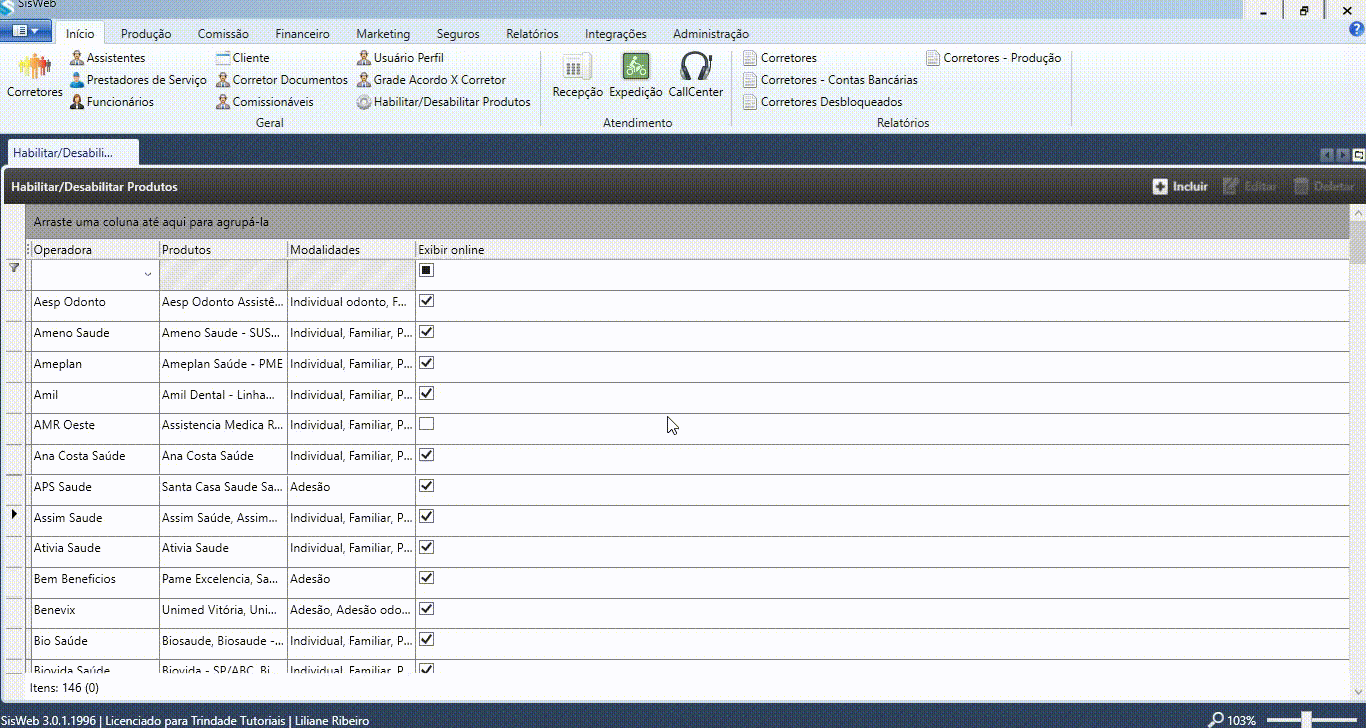This screenshot has height=728, width=1366.
Task: Open the tab list icon at right
Action: (x=1358, y=155)
